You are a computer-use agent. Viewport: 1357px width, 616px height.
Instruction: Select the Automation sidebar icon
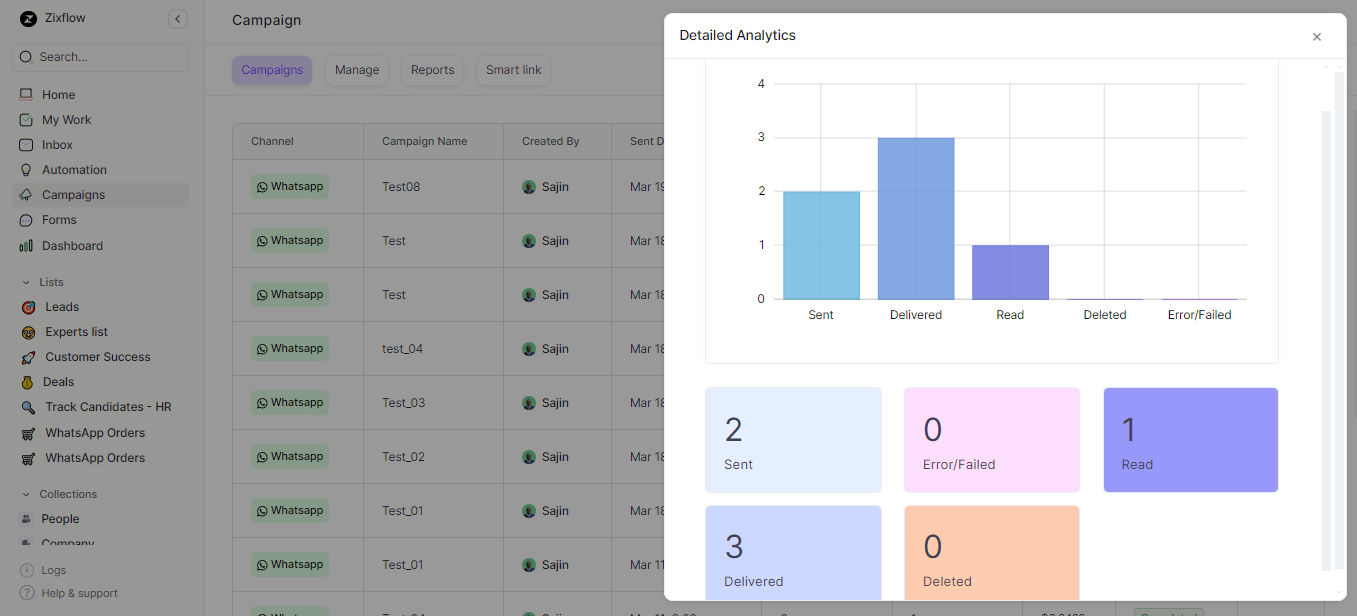tap(26, 169)
